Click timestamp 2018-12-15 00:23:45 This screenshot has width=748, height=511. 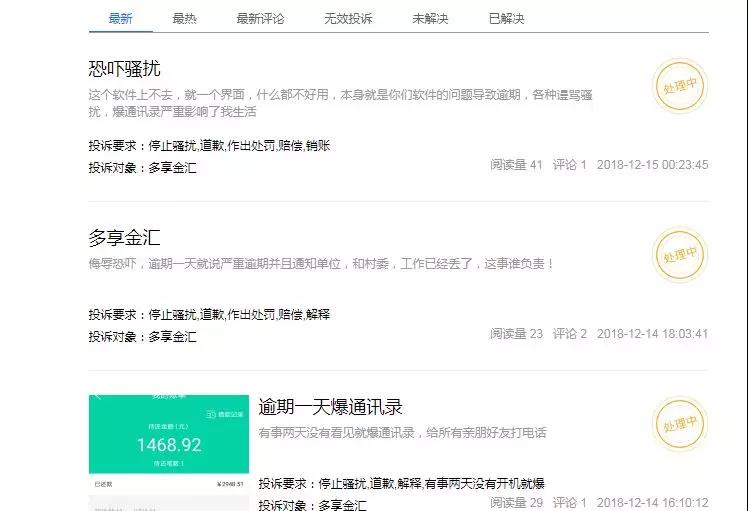click(653, 165)
